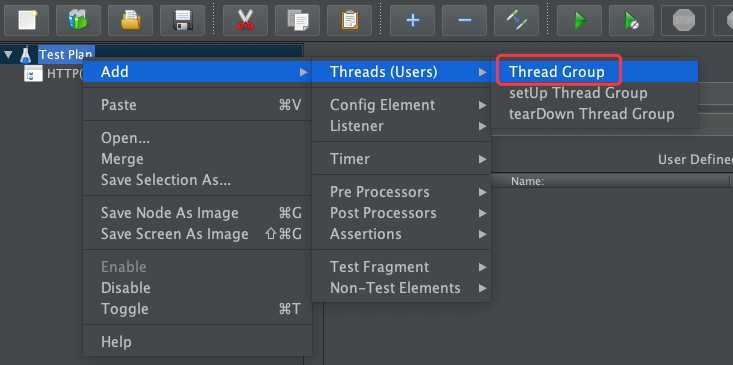Click the Paste clipboard icon
This screenshot has height=365, width=733.
349,21
